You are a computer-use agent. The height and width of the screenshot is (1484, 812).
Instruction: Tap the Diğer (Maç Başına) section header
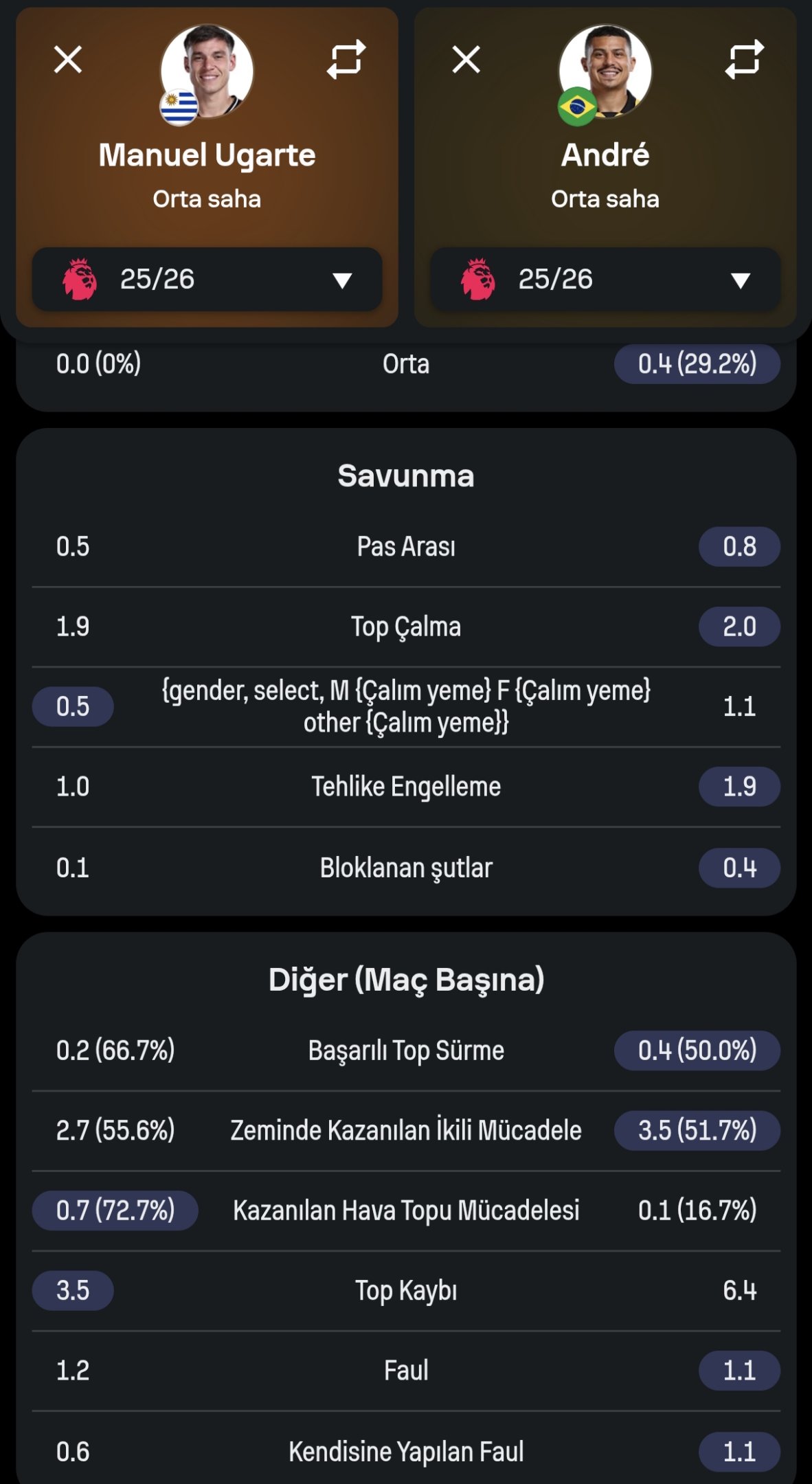coord(406,980)
